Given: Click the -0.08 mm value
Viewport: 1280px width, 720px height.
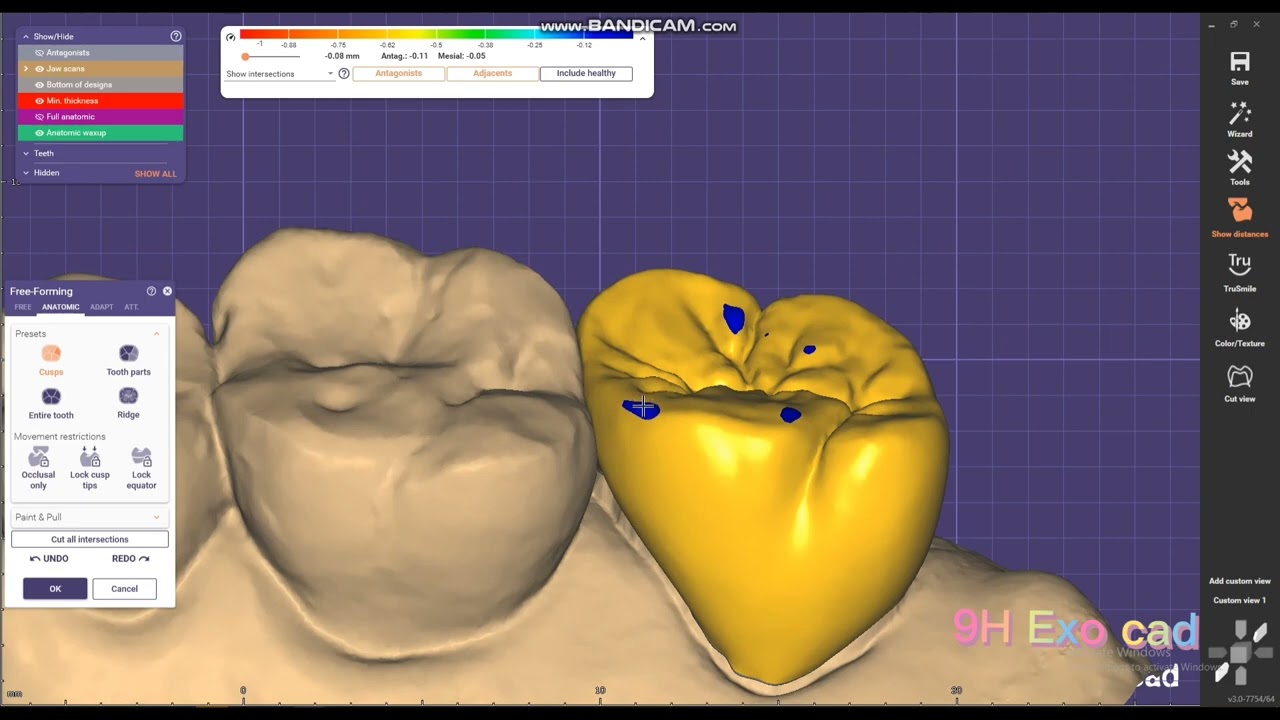Looking at the screenshot, I should click(x=343, y=56).
